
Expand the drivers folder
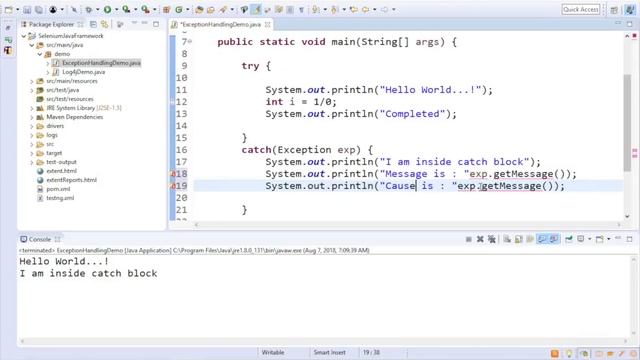(32, 126)
